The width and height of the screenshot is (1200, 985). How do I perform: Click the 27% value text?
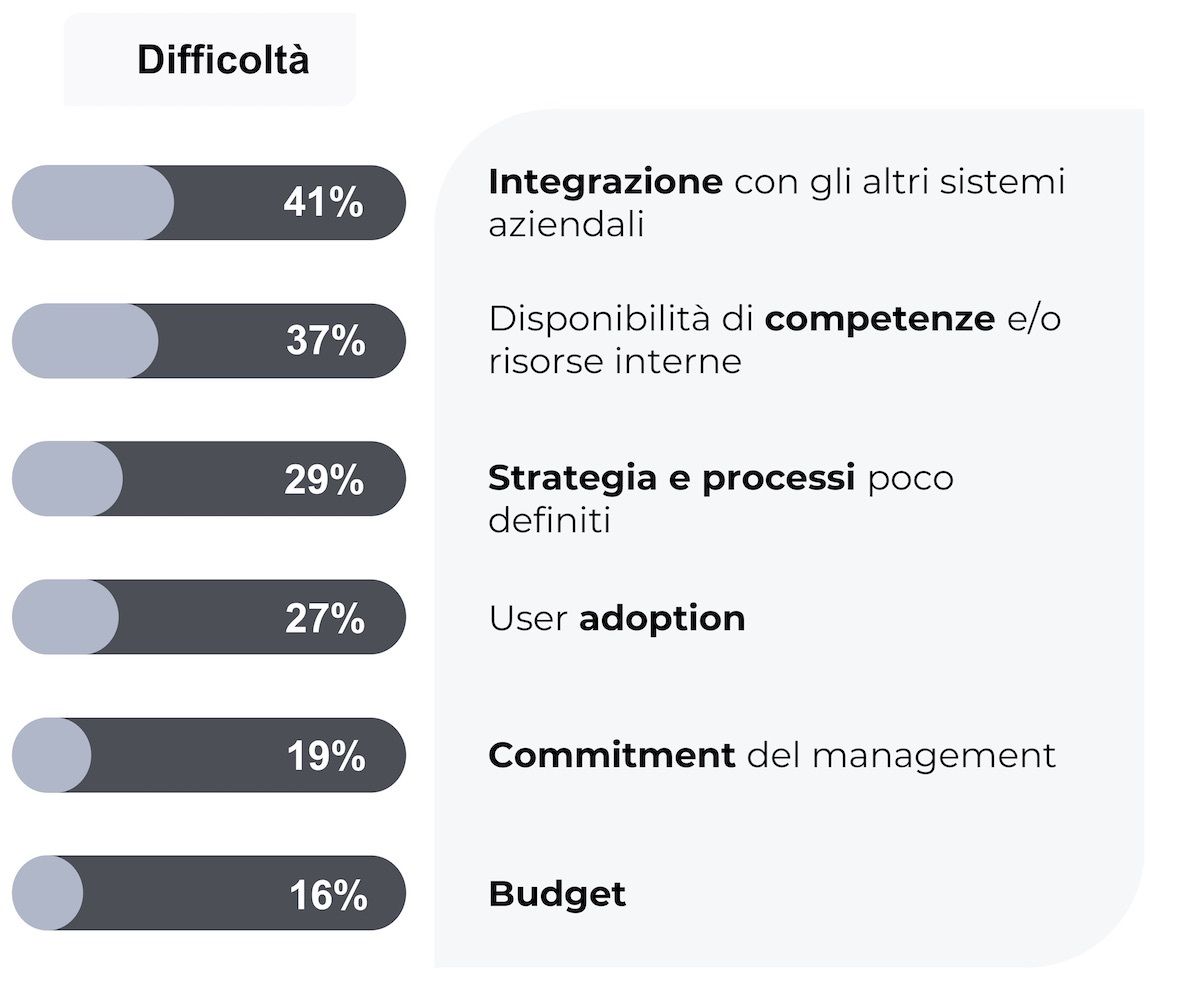(x=324, y=619)
